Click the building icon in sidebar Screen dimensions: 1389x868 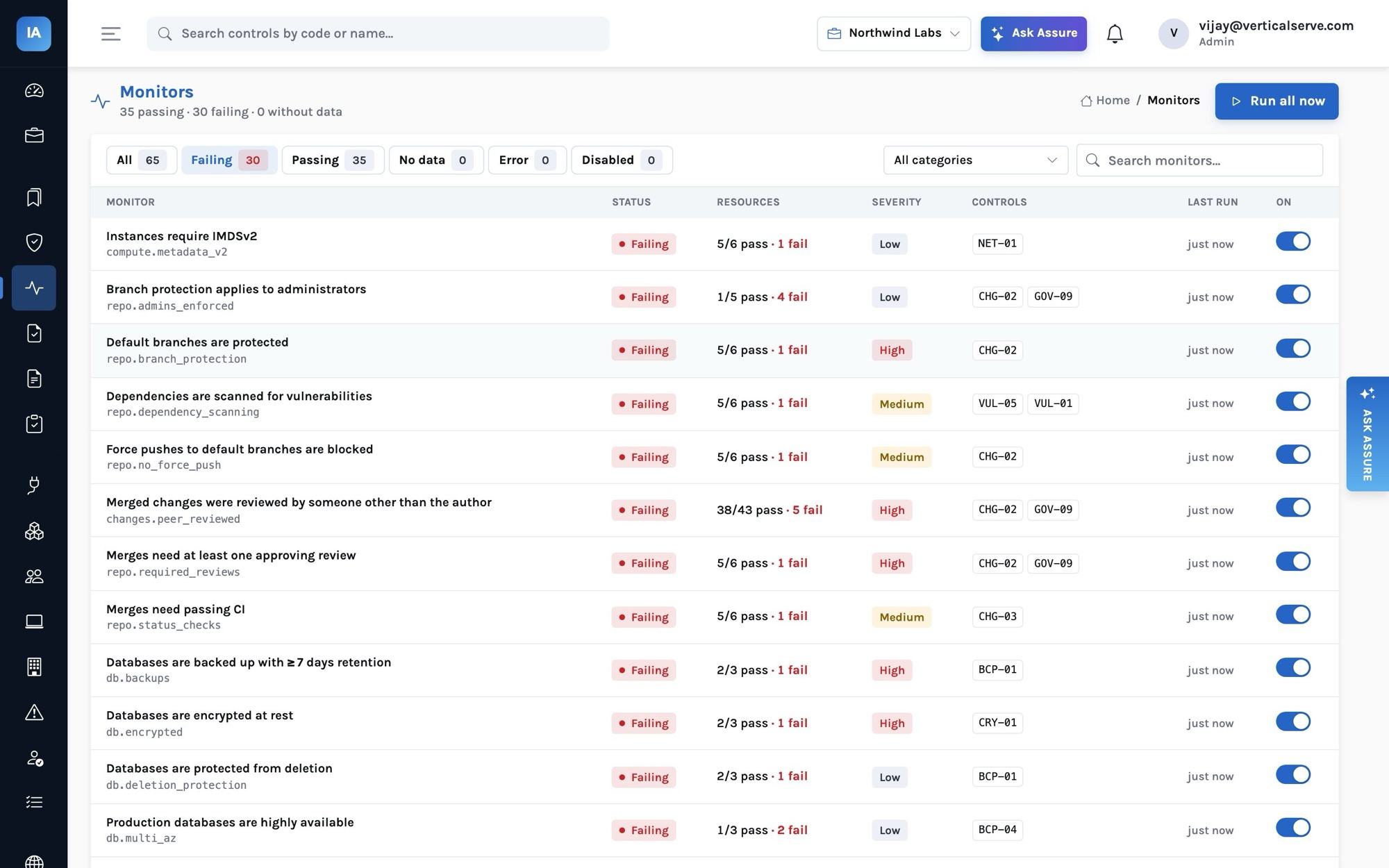pos(34,667)
